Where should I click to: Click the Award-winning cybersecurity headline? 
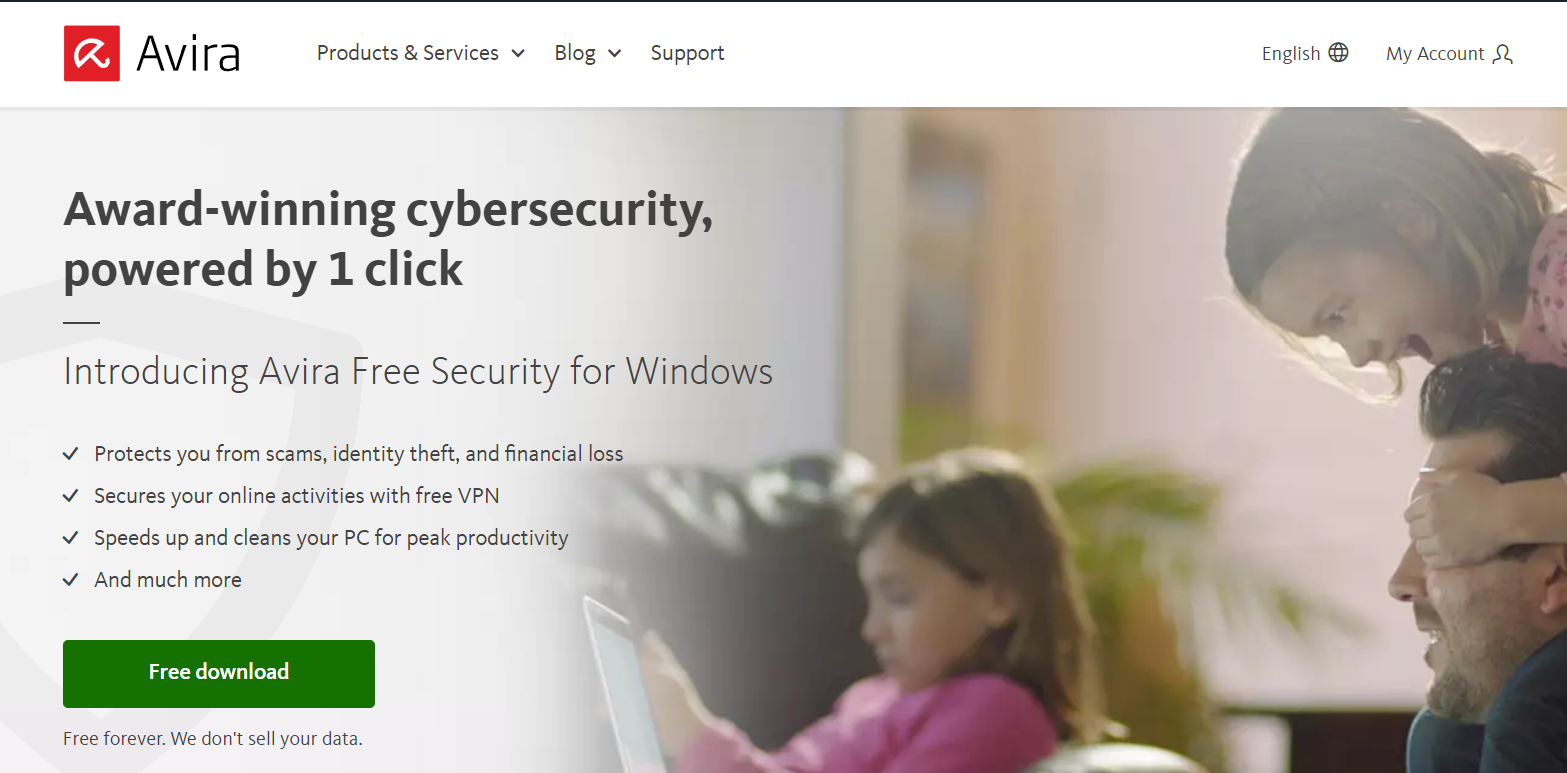pyautogui.click(x=388, y=239)
